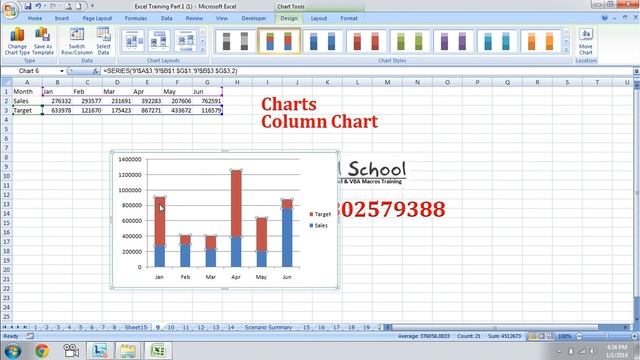The height and width of the screenshot is (360, 640).
Task: Open the Insert ribbon tab
Action: coord(62,18)
